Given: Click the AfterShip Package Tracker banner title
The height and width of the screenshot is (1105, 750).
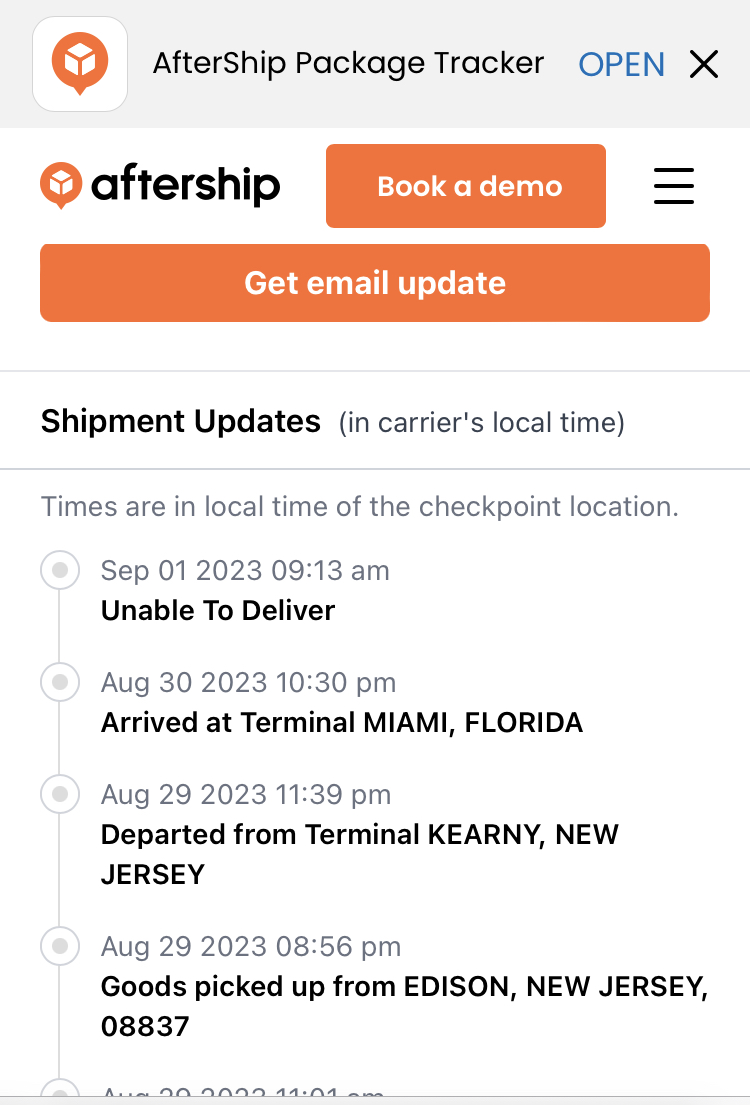Looking at the screenshot, I should pyautogui.click(x=348, y=63).
